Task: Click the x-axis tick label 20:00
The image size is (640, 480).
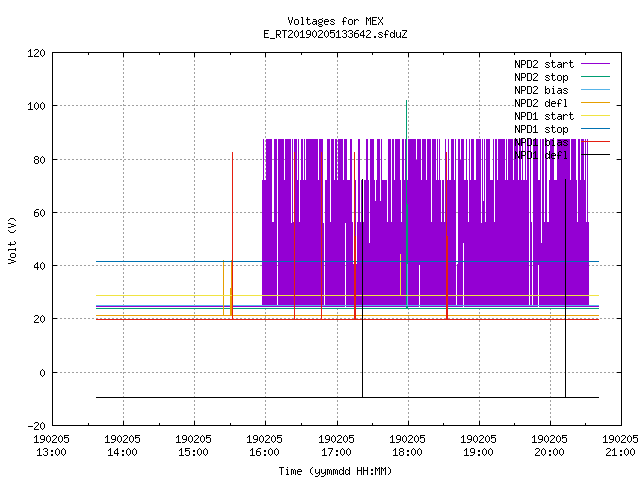Action: pos(549,453)
